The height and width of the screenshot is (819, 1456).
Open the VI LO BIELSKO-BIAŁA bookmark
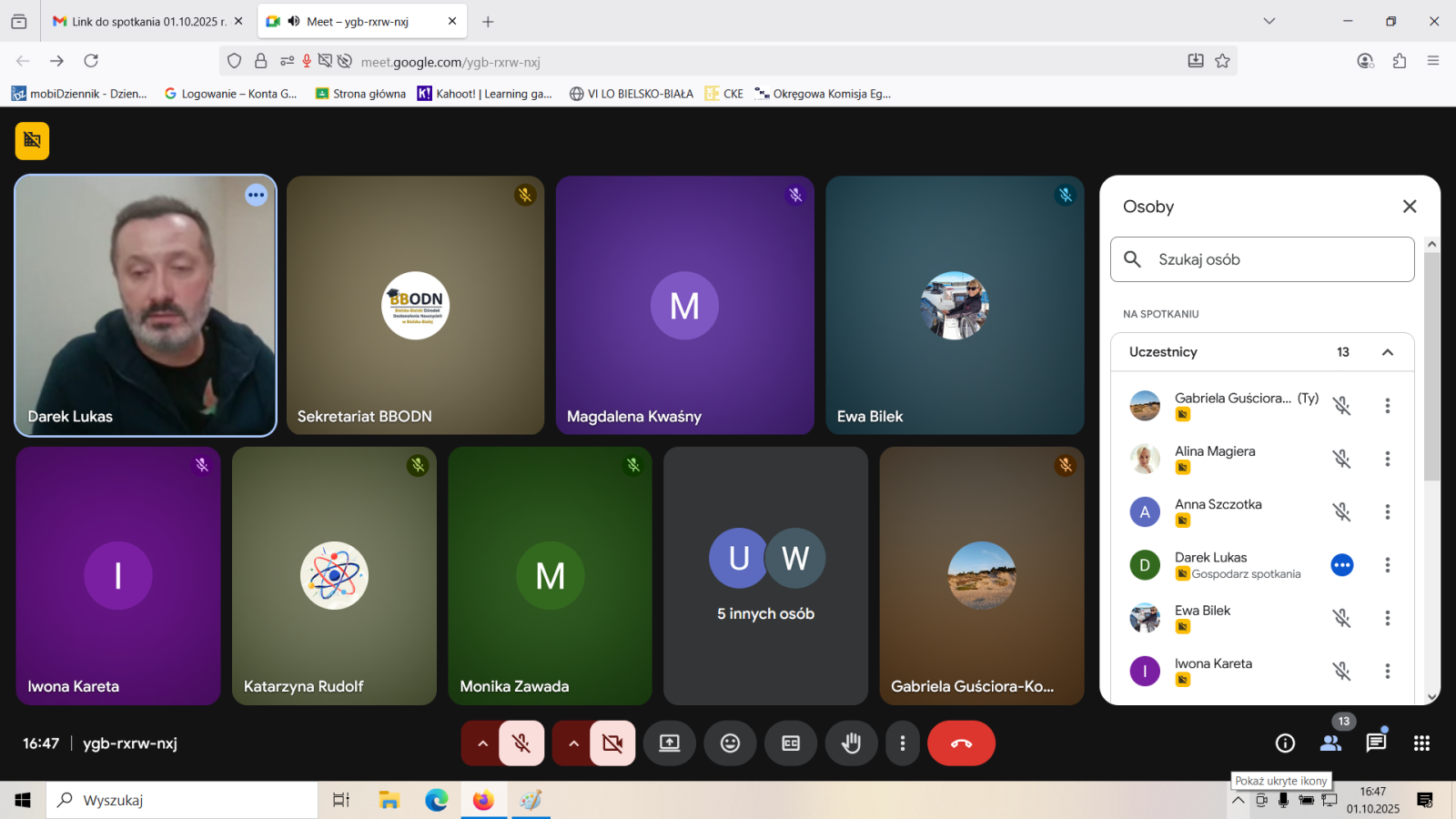coord(632,94)
